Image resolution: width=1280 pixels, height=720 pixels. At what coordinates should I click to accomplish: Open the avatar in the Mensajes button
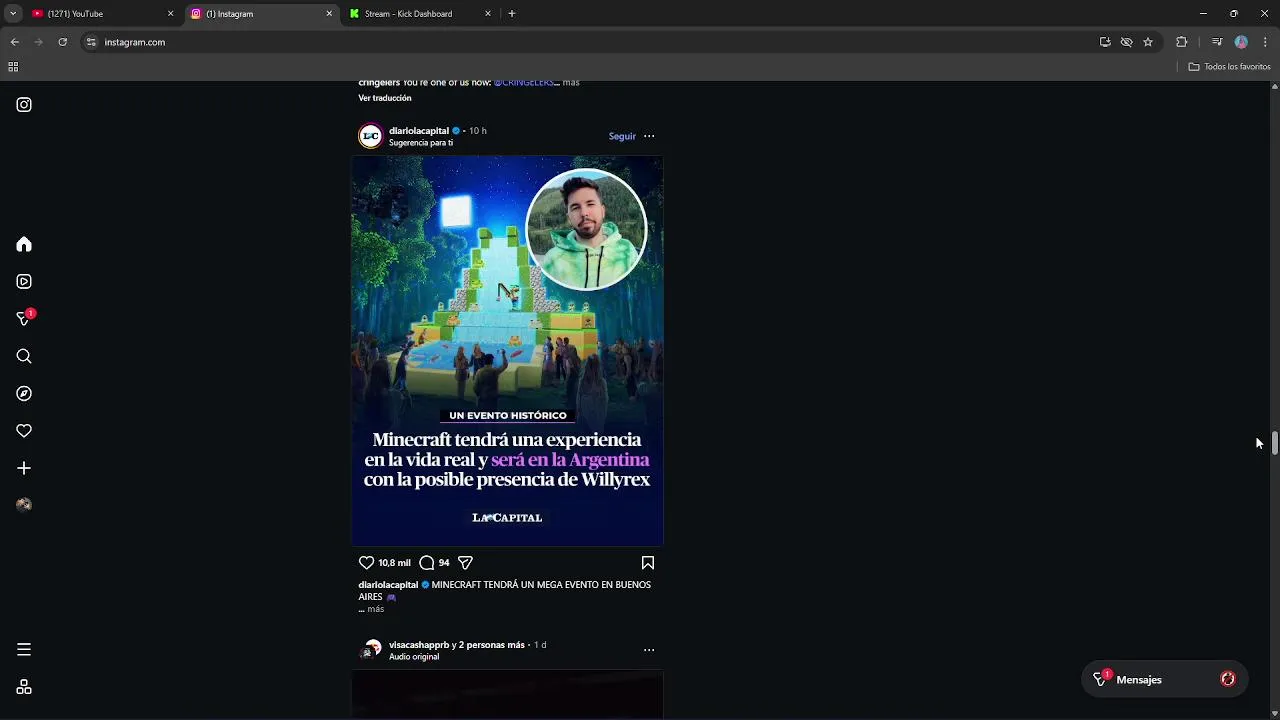tap(1228, 680)
